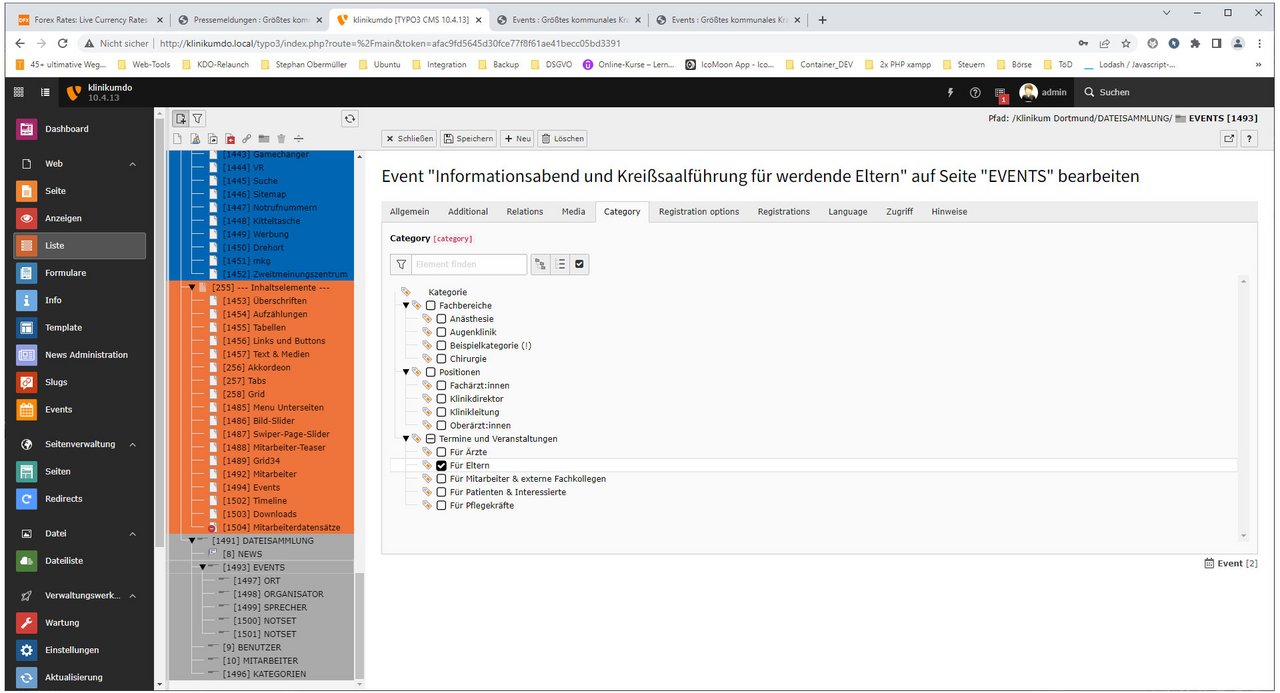Select the ORGANISATOR page in tree

(x=279, y=594)
